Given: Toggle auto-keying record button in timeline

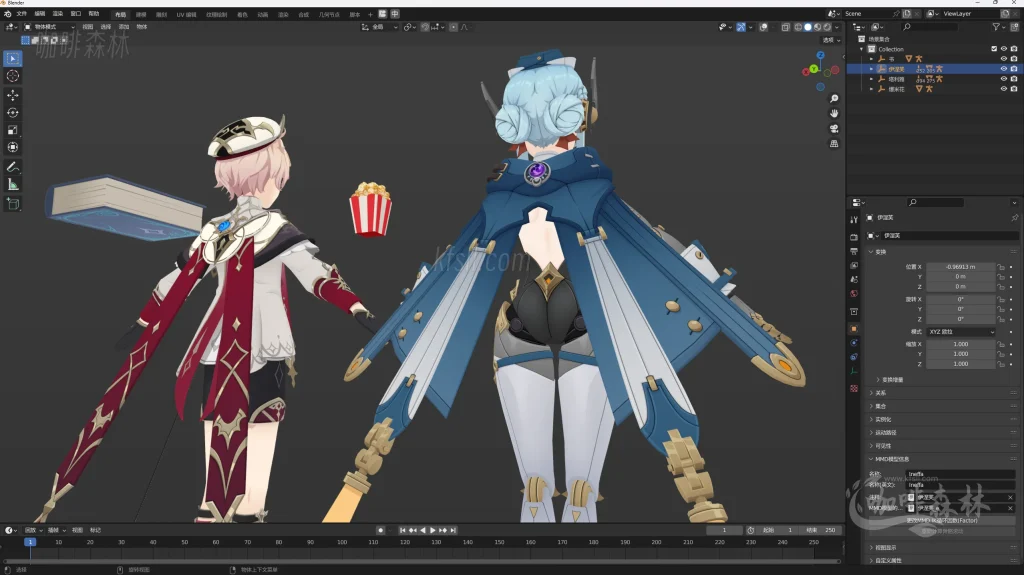Looking at the screenshot, I should coord(380,531).
